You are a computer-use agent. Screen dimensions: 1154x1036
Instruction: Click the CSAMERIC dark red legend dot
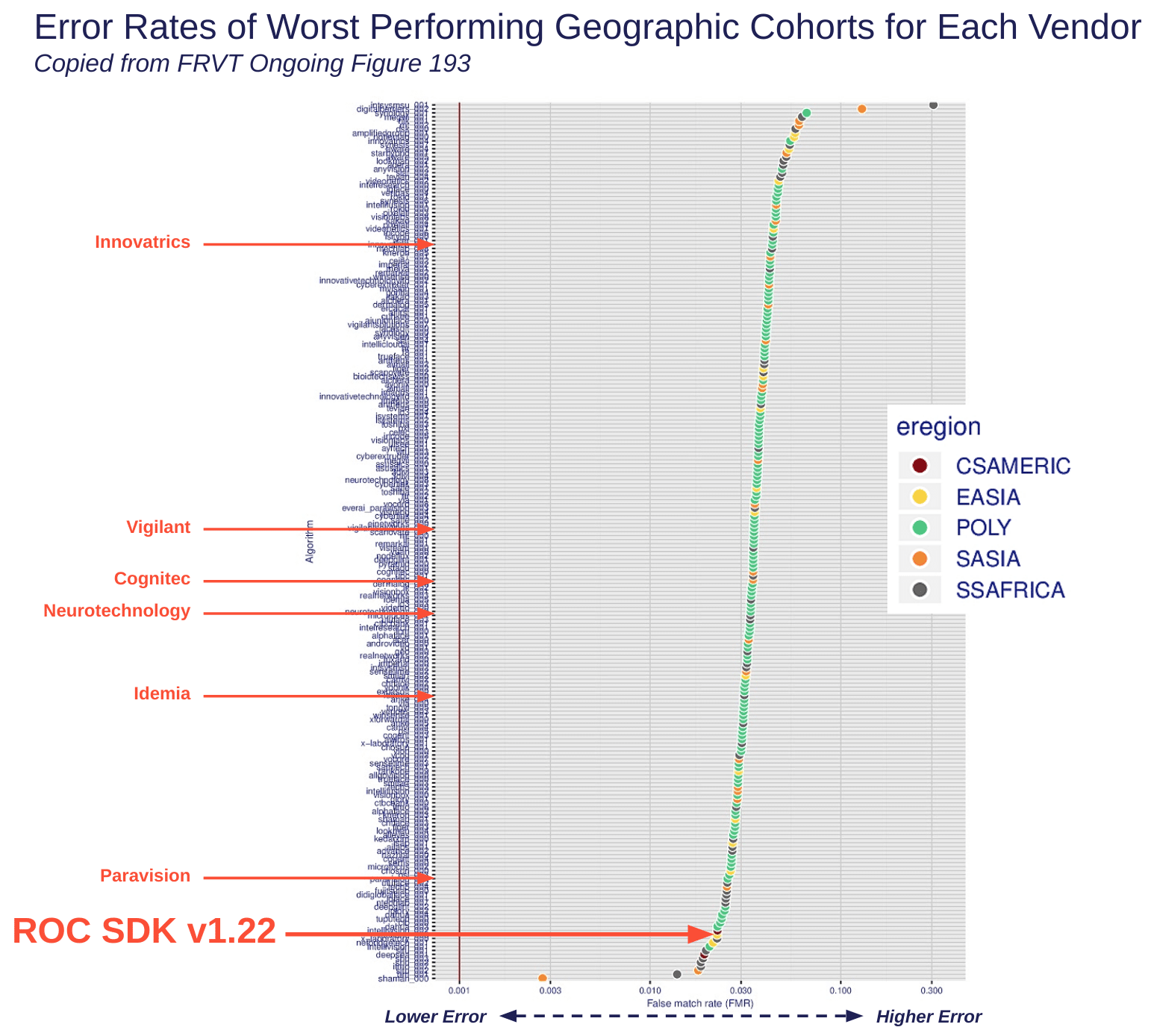tap(920, 466)
